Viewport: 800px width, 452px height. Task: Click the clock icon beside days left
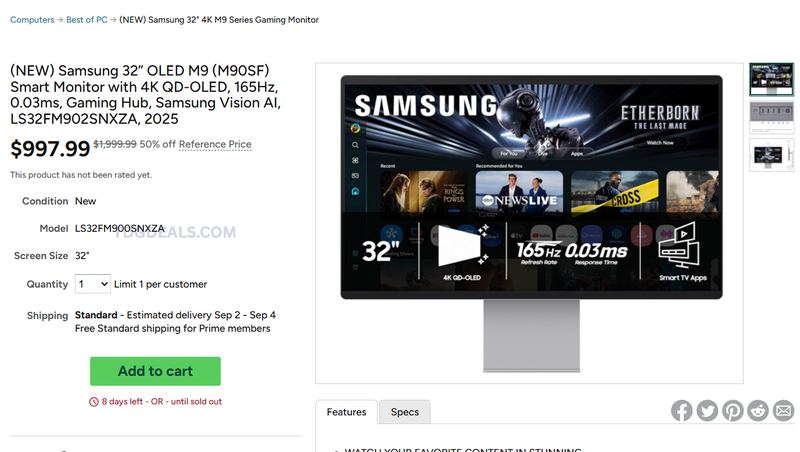click(x=93, y=402)
